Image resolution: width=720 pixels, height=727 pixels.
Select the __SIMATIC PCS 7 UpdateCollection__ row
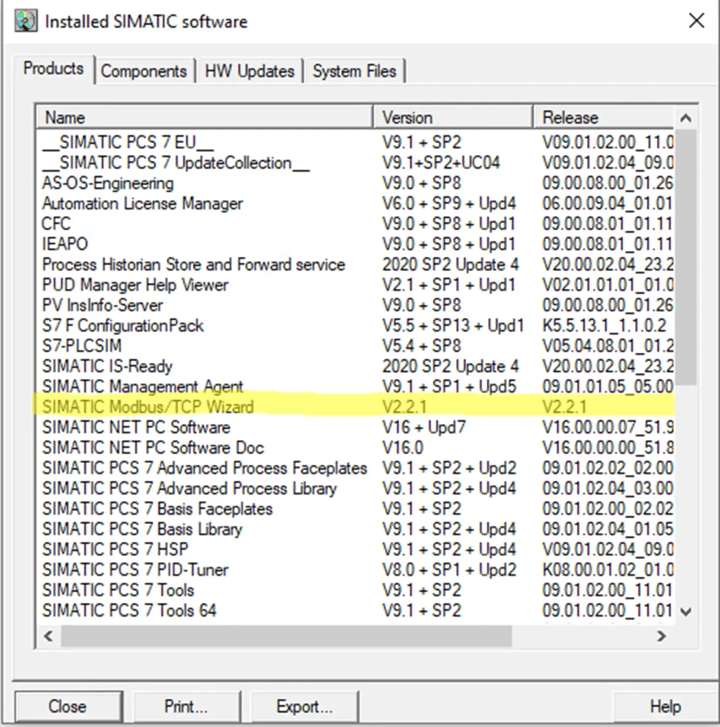[355, 163]
